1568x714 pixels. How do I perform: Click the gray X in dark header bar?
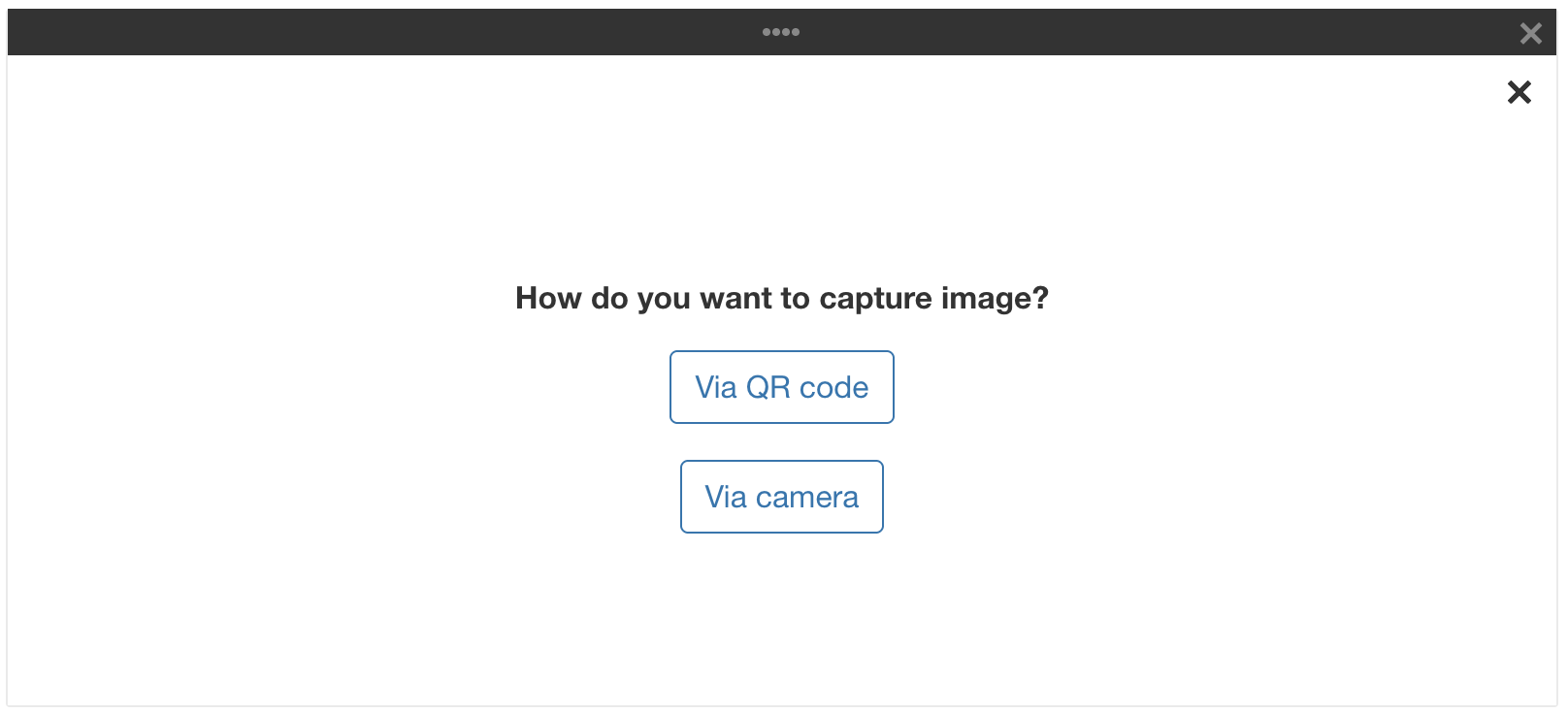[1530, 34]
